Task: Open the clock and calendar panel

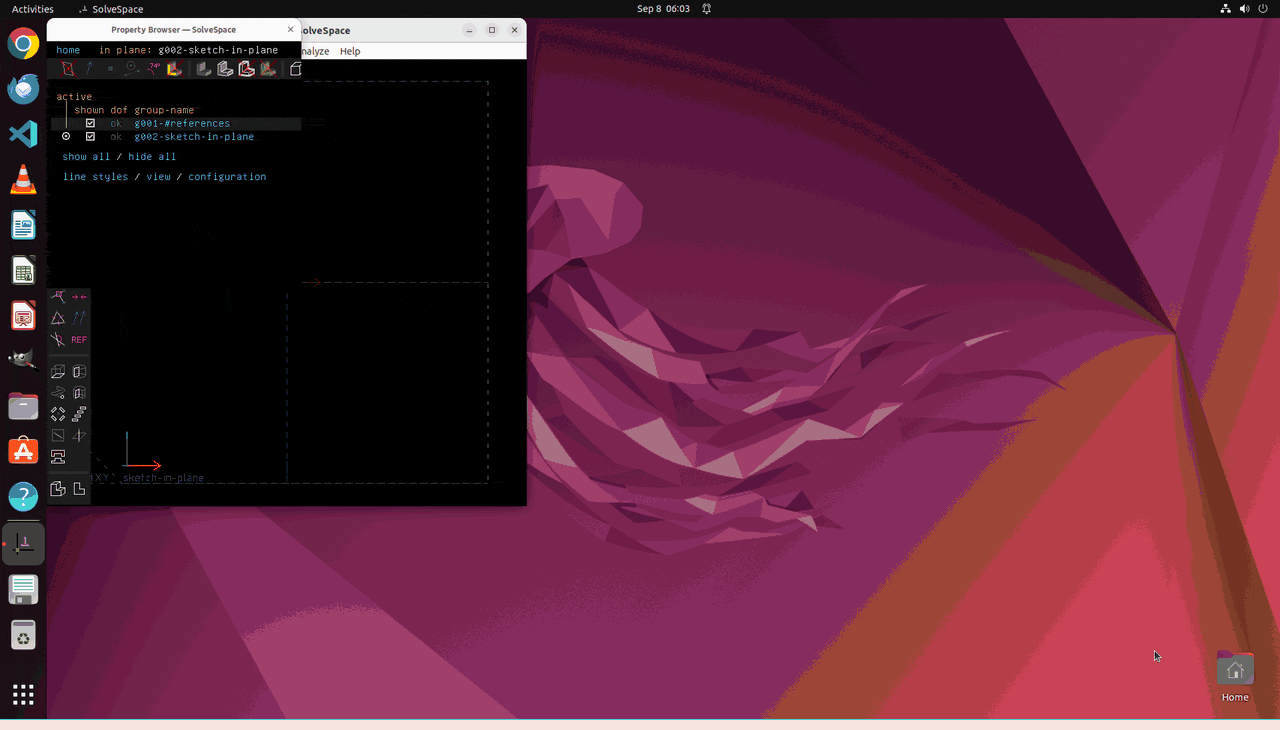Action: [664, 9]
